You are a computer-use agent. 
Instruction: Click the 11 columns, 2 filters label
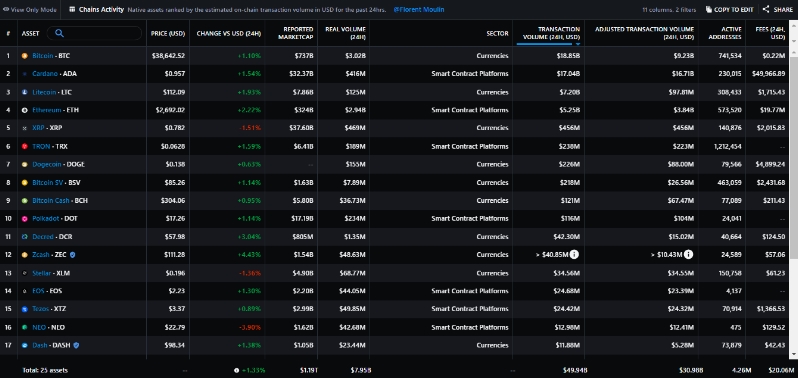[670, 9]
